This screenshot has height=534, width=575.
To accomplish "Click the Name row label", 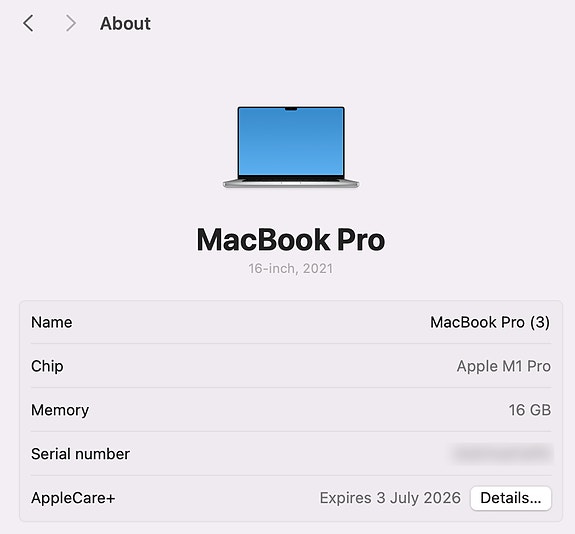I will (x=52, y=322).
